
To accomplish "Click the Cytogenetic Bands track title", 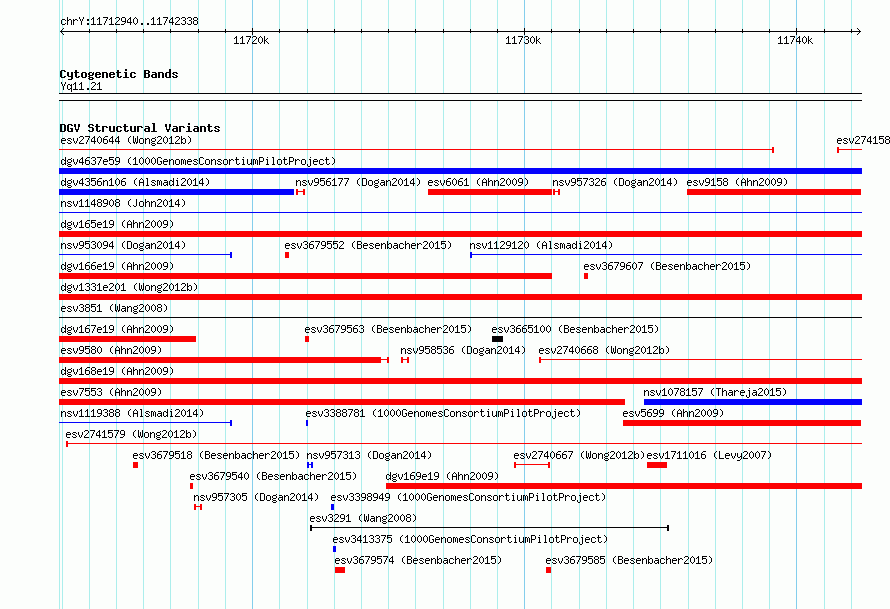I will click(x=119, y=74).
